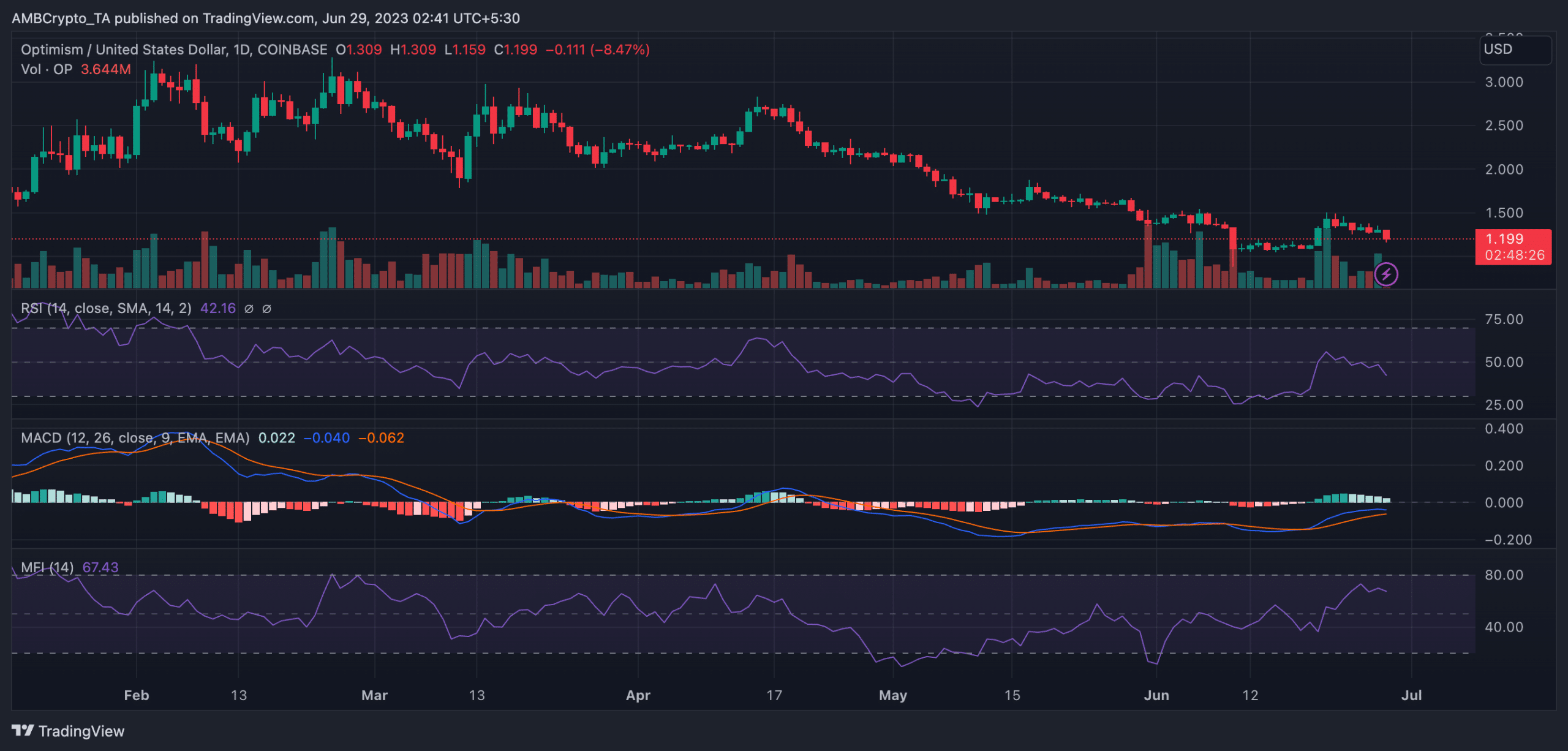Click the RSI value 42.16
Viewport: 1568px width, 751px height.
217,308
